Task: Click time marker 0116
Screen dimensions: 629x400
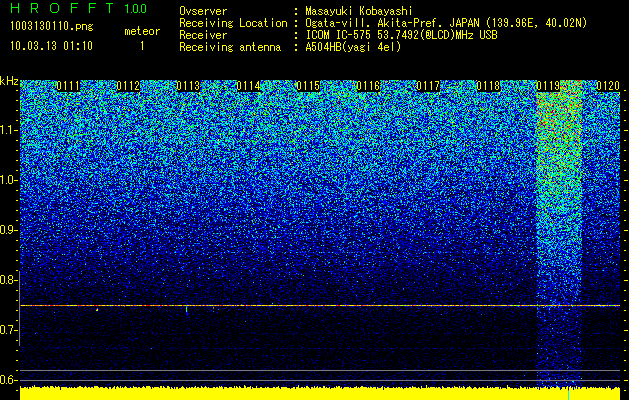Action: pyautogui.click(x=368, y=86)
